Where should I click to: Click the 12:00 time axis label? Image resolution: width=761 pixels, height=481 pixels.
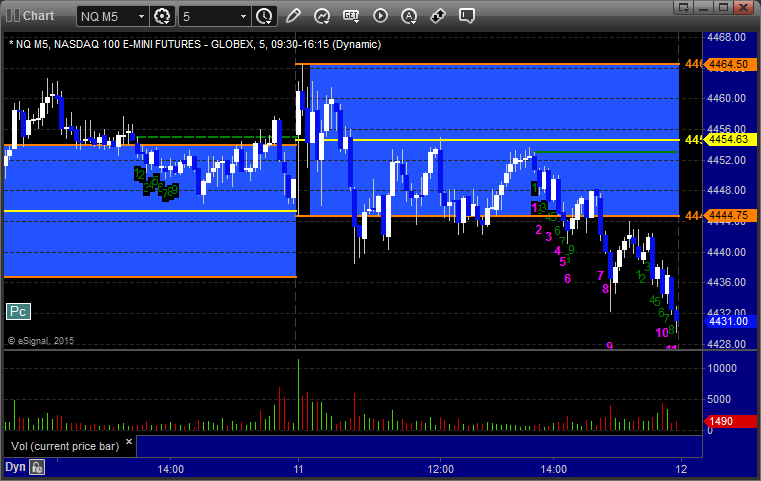point(441,469)
